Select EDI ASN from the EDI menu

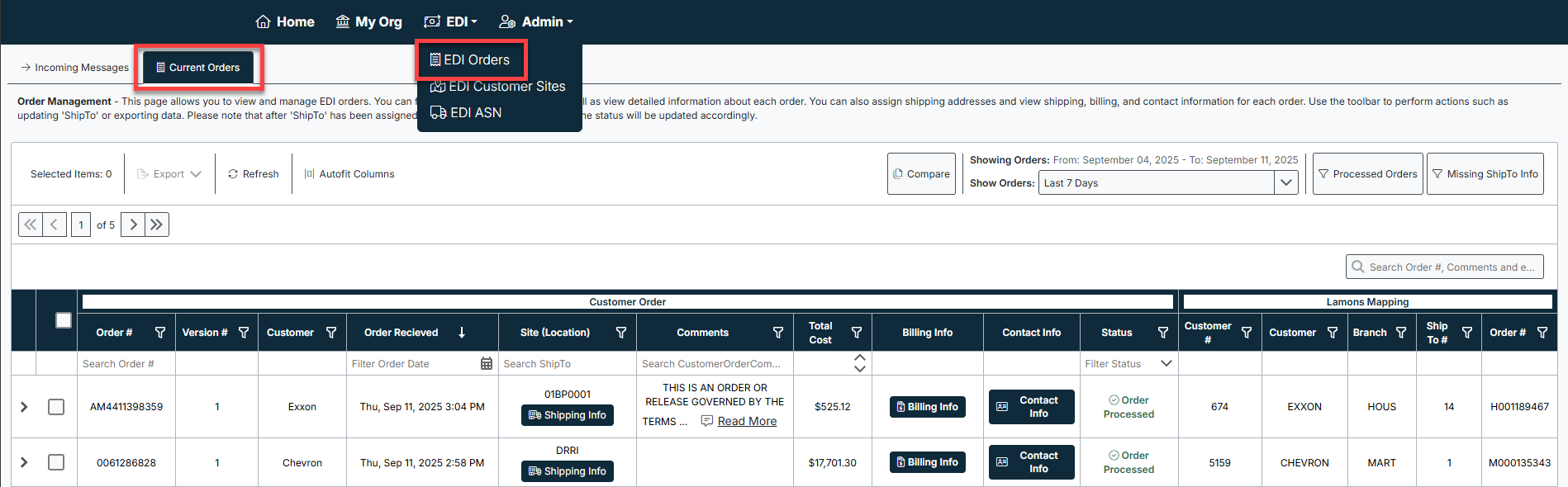(475, 113)
